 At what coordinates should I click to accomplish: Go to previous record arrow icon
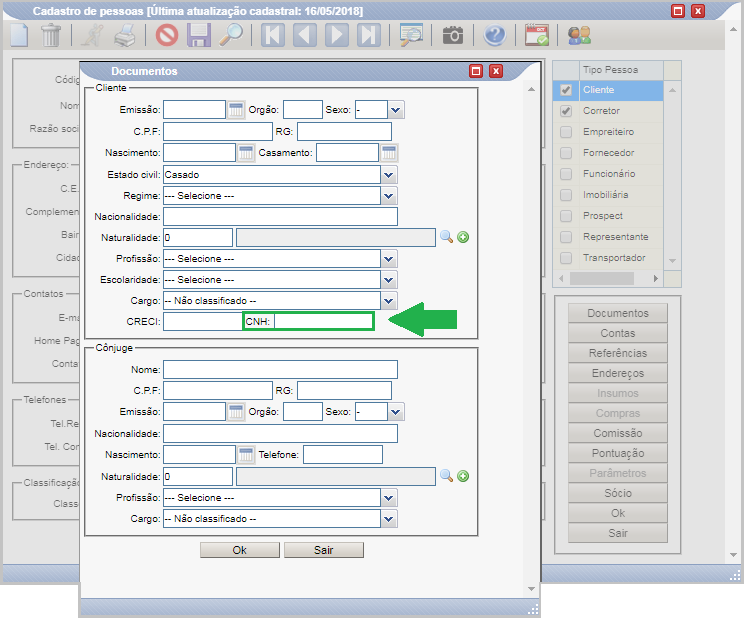tap(305, 35)
